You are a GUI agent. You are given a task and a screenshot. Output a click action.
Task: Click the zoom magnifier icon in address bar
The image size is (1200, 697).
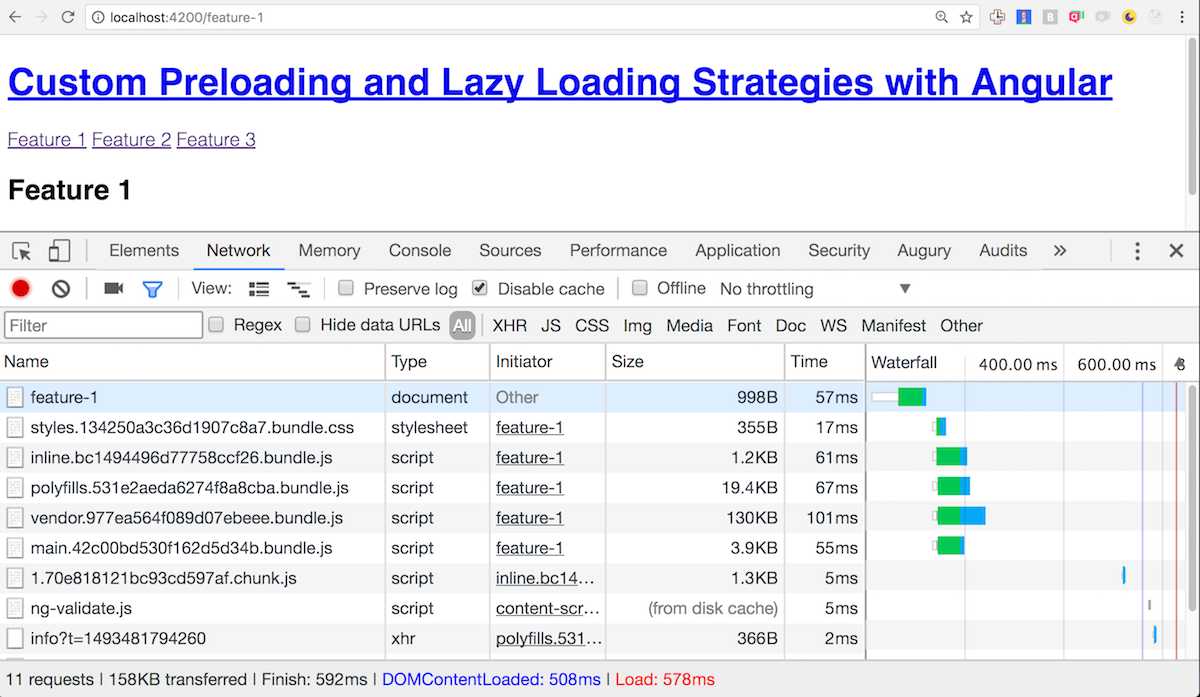(x=942, y=17)
